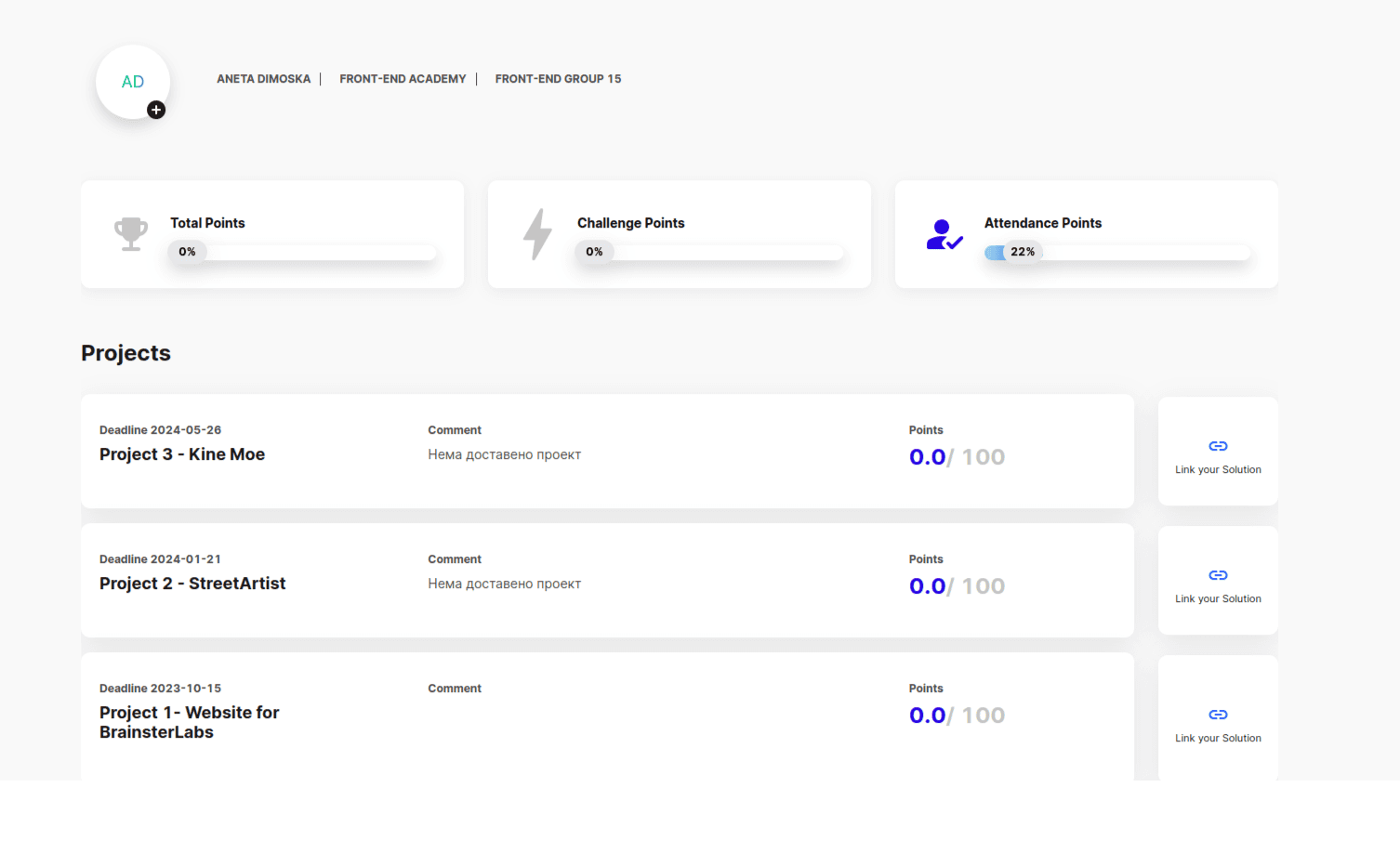Open Front-End Academy breadcrumb
Image resolution: width=1400 pixels, height=866 pixels.
(x=403, y=79)
